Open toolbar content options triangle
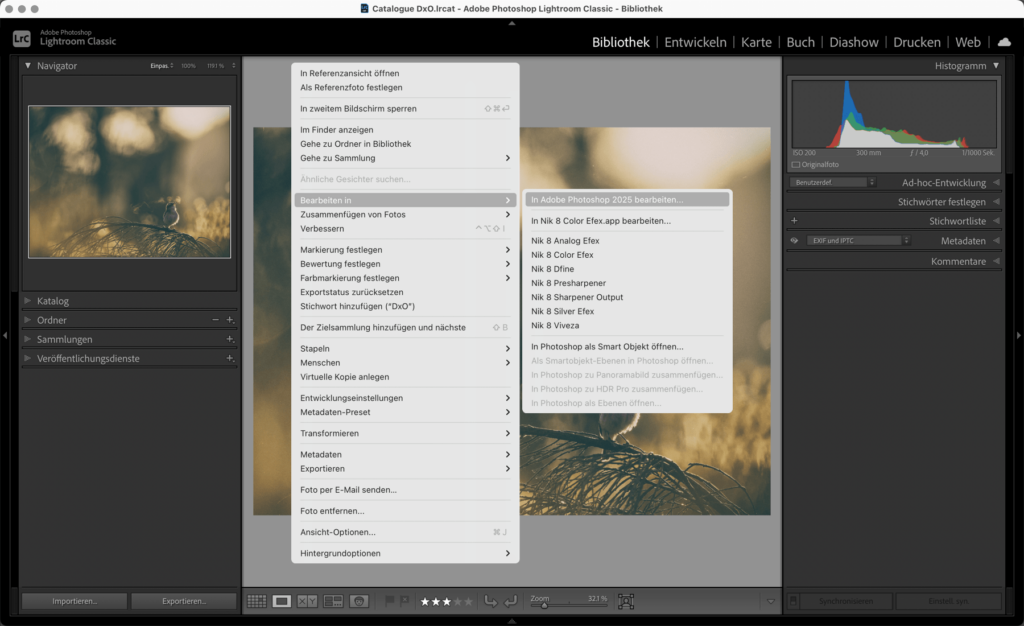 pos(771,601)
